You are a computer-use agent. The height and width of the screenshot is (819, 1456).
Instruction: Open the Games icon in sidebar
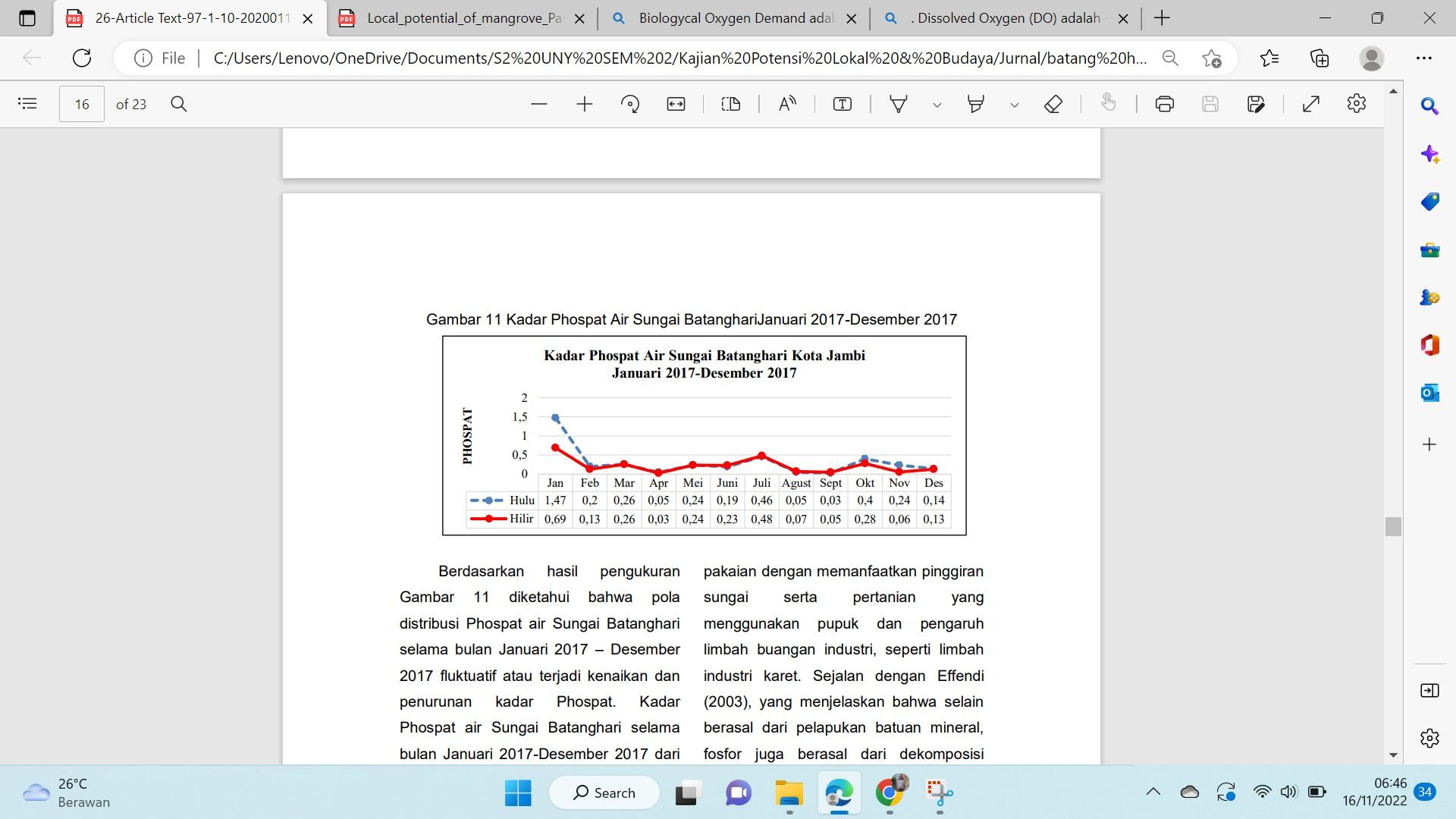(x=1429, y=297)
